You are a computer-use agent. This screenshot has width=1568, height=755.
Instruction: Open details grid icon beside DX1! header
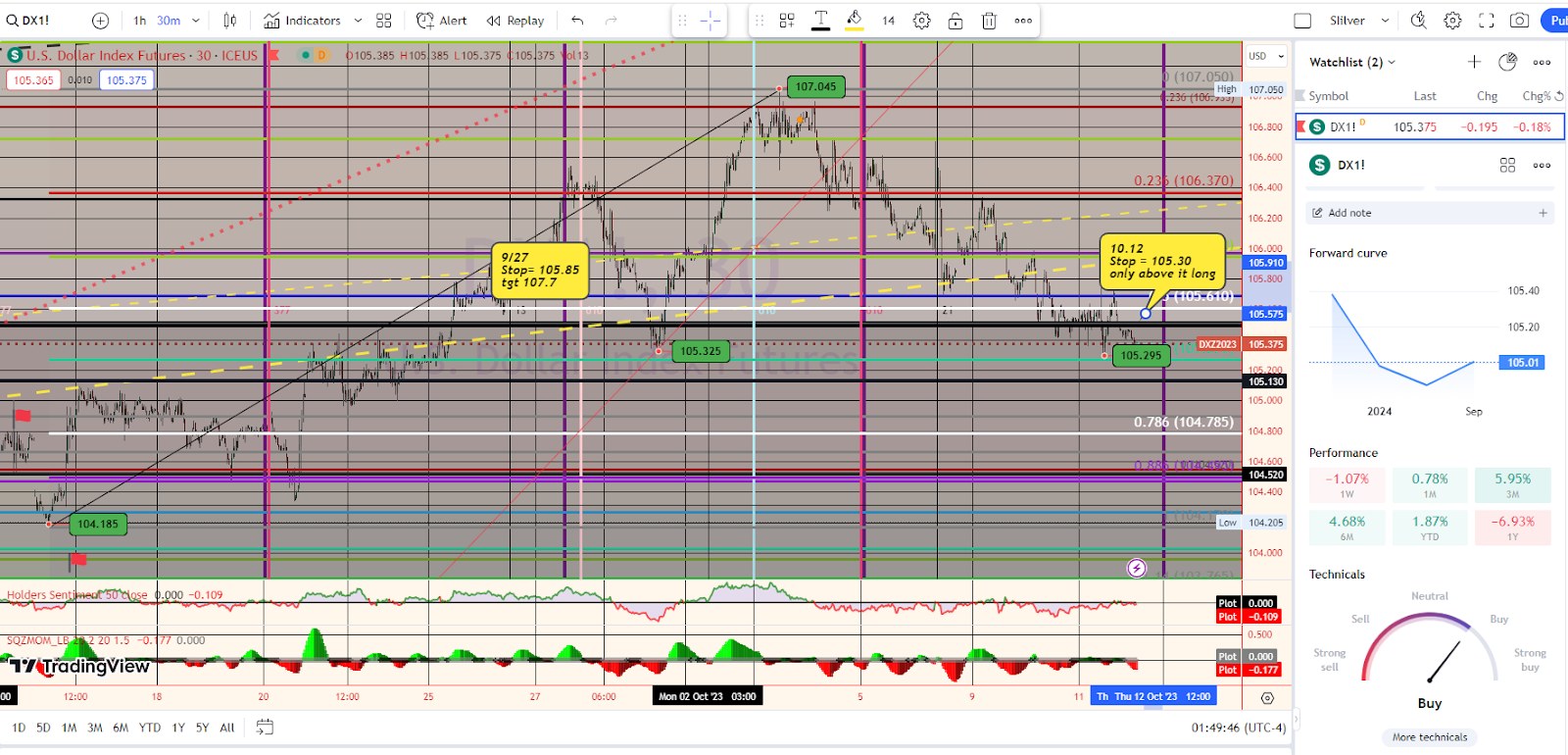(x=1507, y=165)
